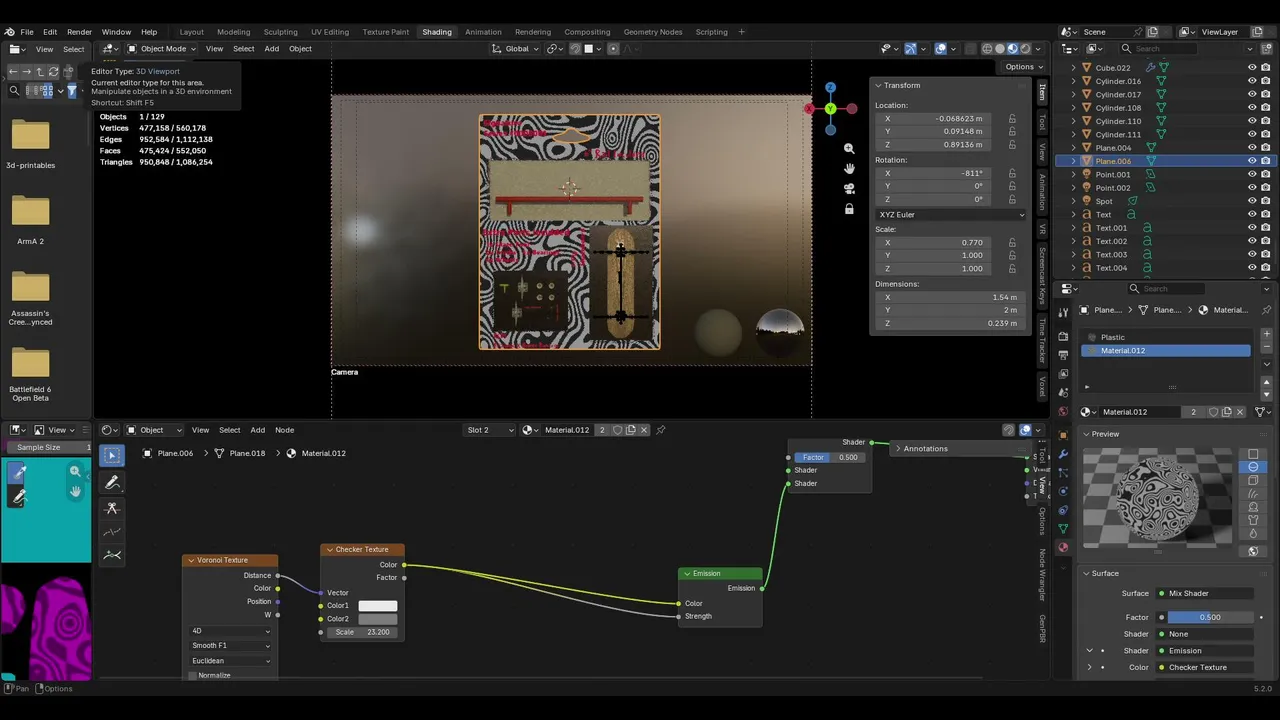1280x720 pixels.
Task: Switch to material preview shading
Action: (1012, 48)
